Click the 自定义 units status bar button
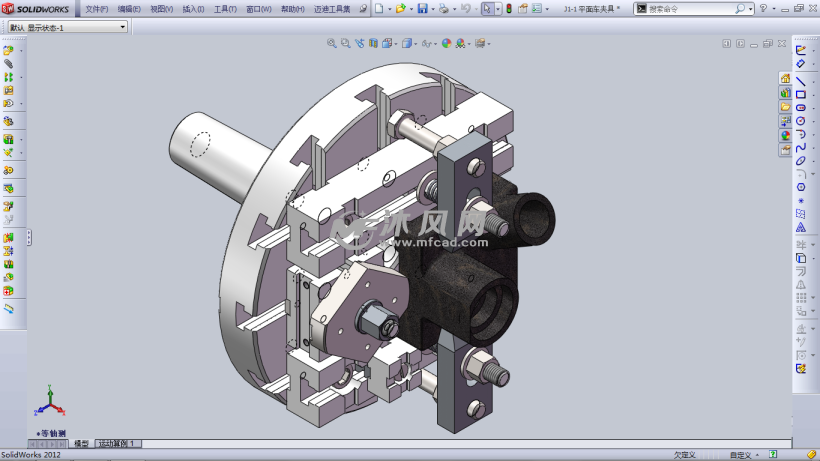Image resolution: width=820 pixels, height=461 pixels. (741, 455)
